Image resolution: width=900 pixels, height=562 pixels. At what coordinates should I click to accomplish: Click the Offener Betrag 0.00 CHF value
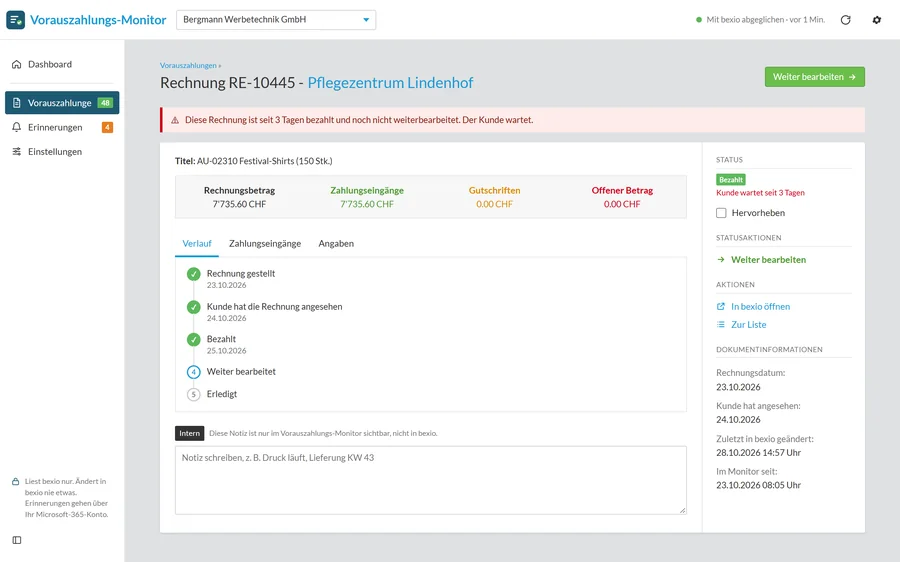click(x=622, y=204)
